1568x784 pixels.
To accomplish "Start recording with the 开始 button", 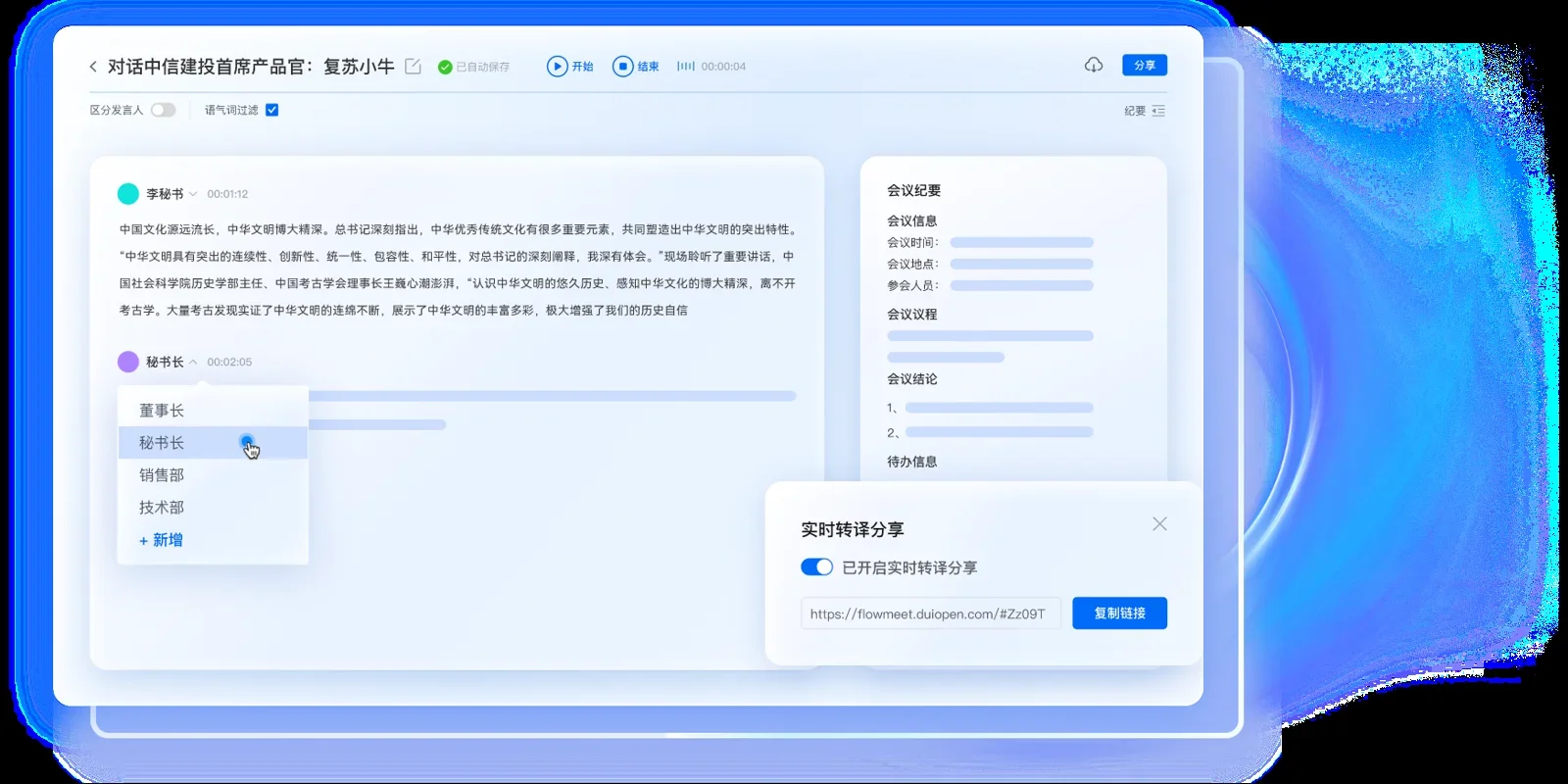I will tap(570, 67).
